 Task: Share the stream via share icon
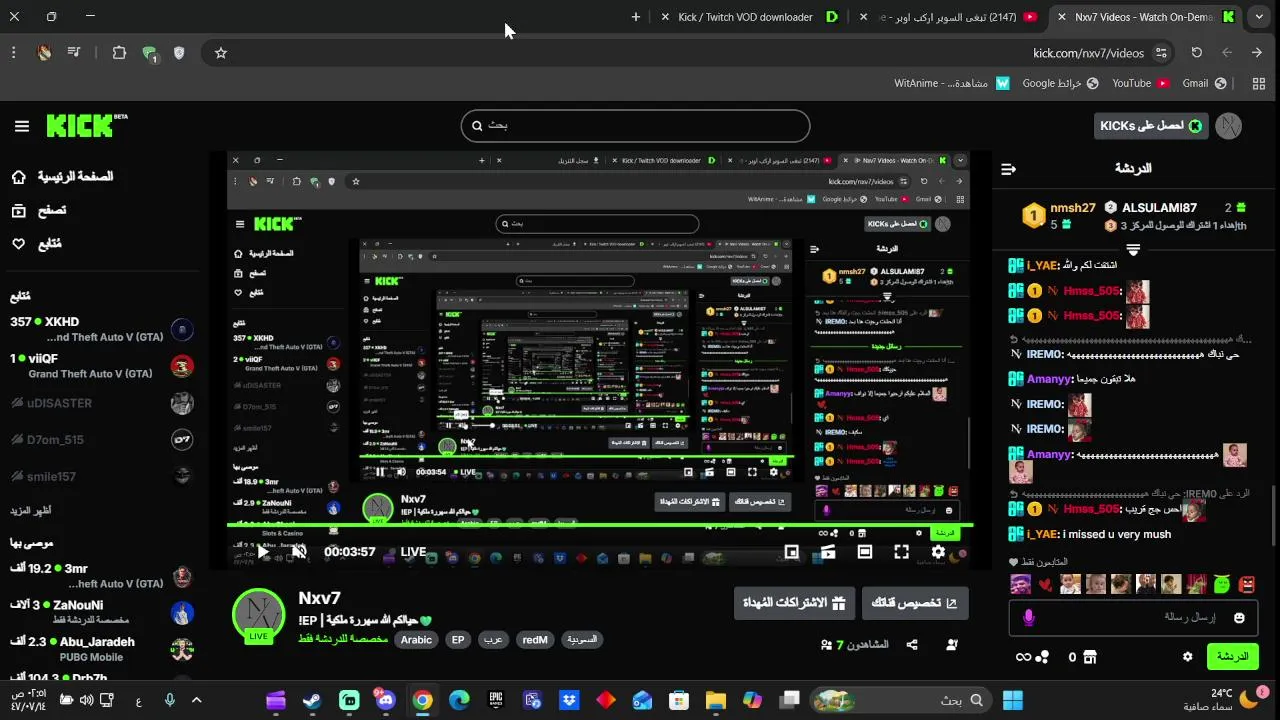point(912,645)
